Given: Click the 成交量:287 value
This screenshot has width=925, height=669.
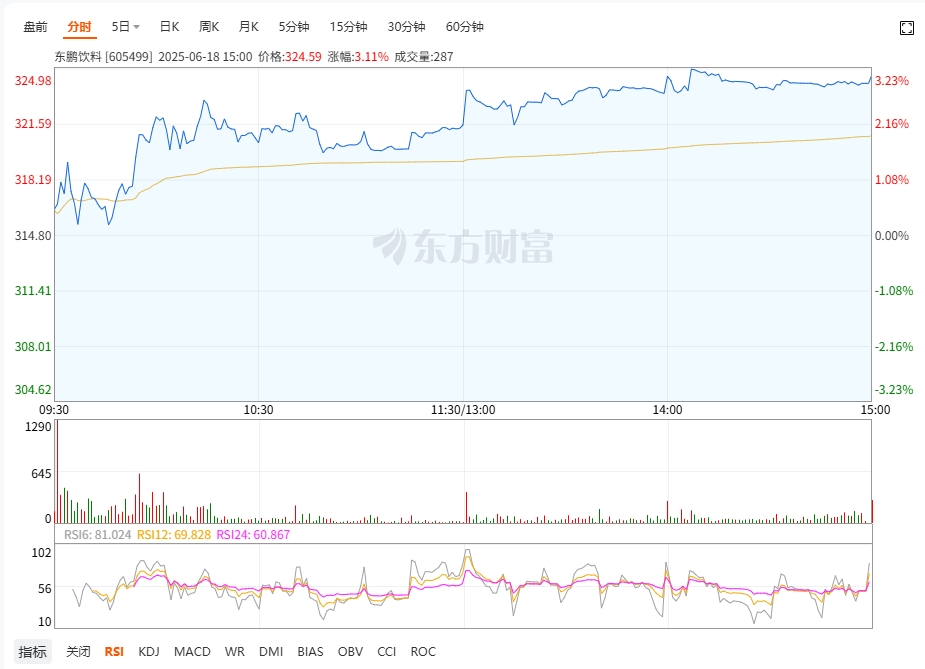Looking at the screenshot, I should (424, 57).
